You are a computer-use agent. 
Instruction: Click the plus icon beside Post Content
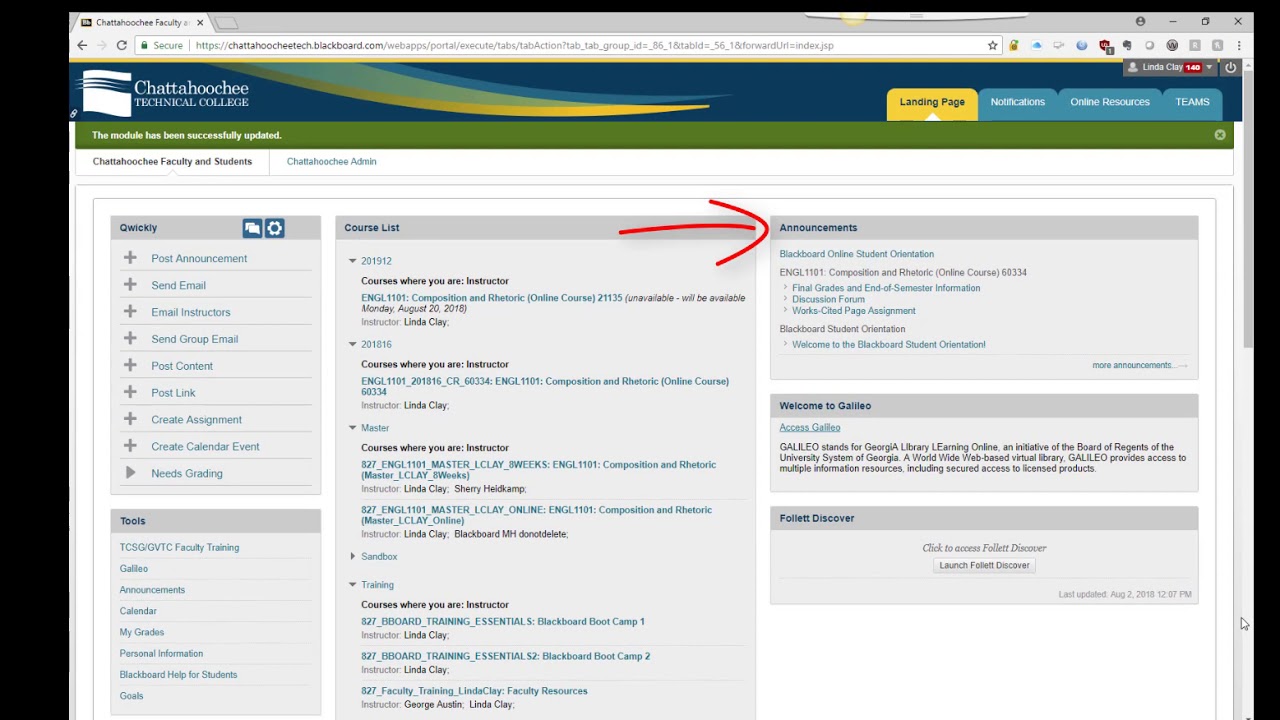[x=130, y=366]
